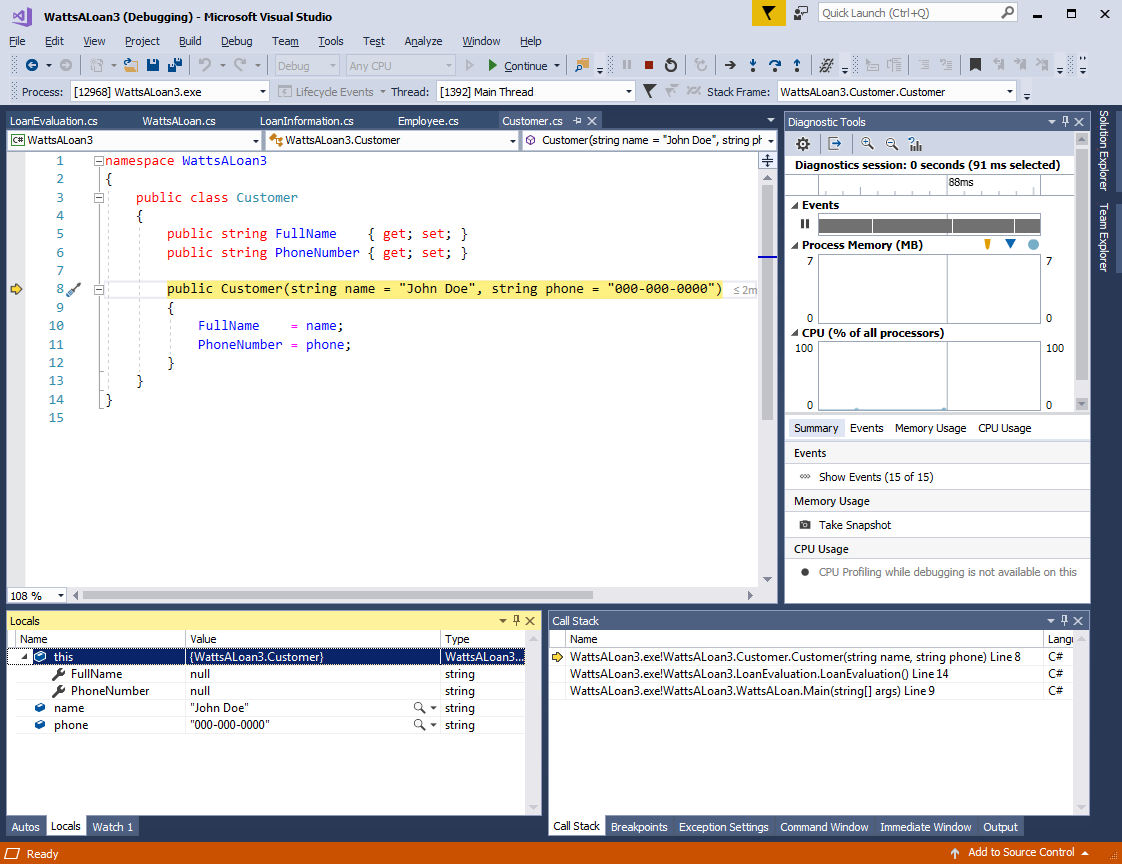Click the screwdriver quick actions icon on line 8
Image resolution: width=1122 pixels, height=864 pixels.
pyautogui.click(x=73, y=289)
